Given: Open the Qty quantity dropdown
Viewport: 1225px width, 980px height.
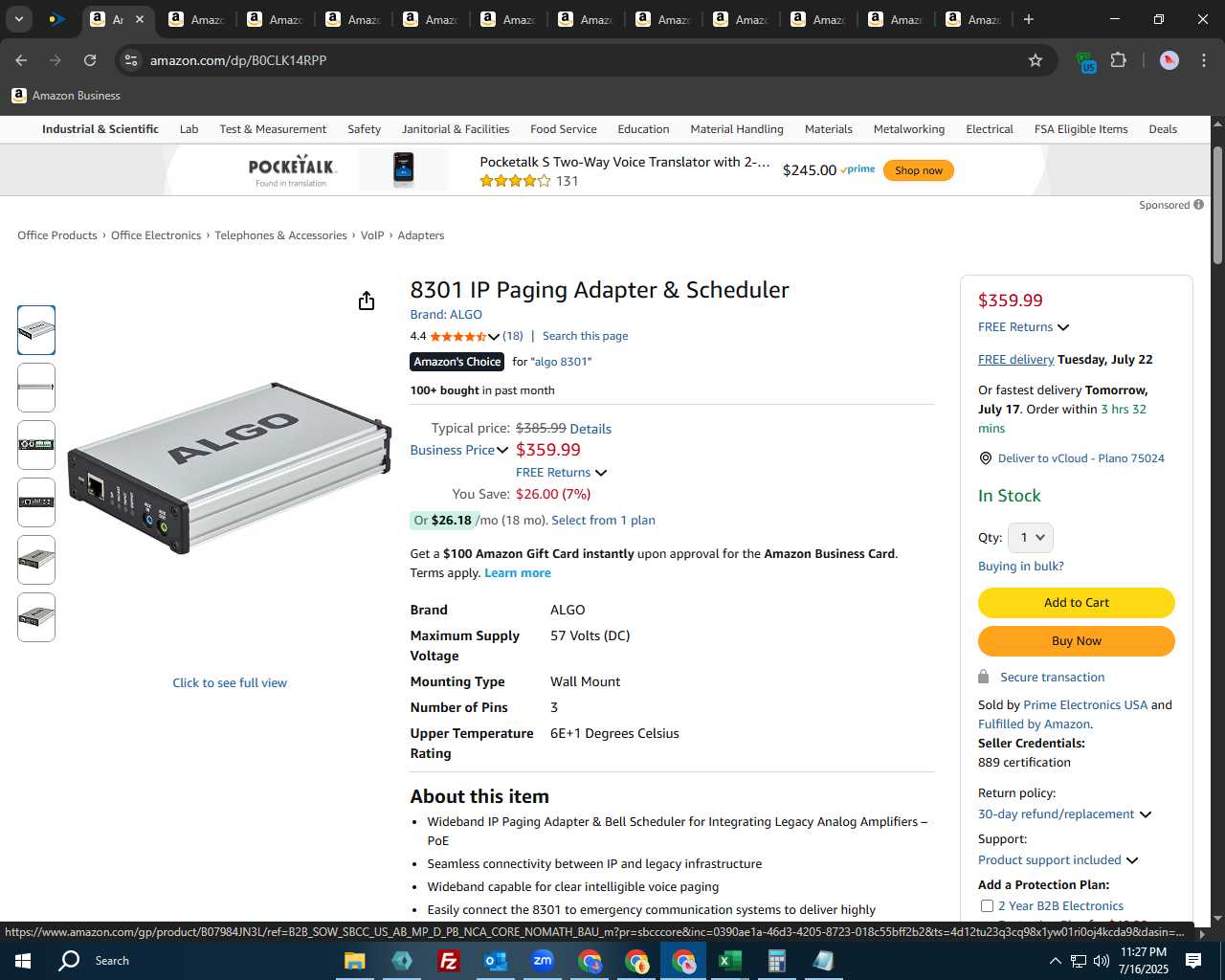Looking at the screenshot, I should [x=1031, y=538].
